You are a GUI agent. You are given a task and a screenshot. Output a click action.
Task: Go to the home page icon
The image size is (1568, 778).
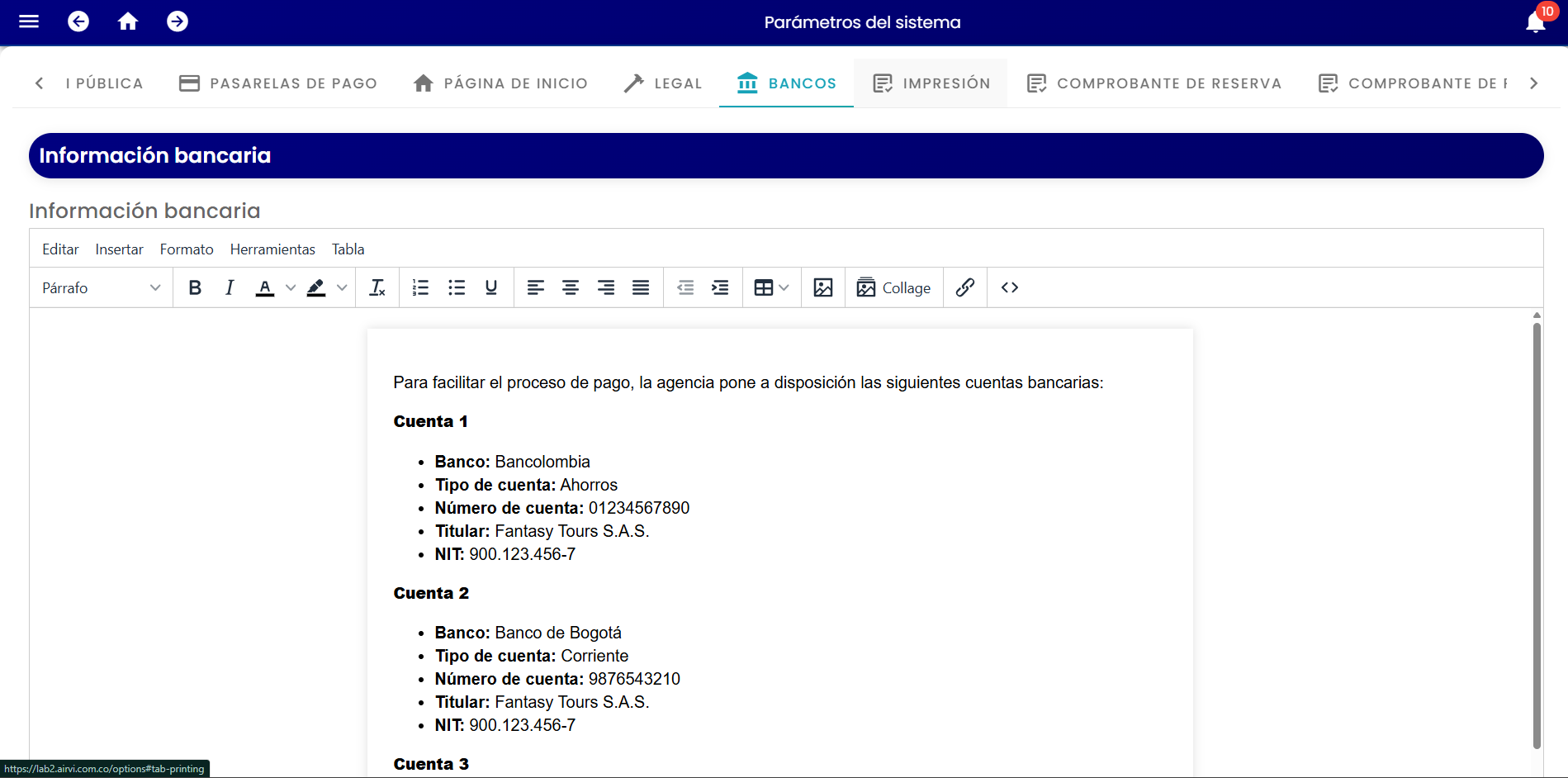[128, 21]
